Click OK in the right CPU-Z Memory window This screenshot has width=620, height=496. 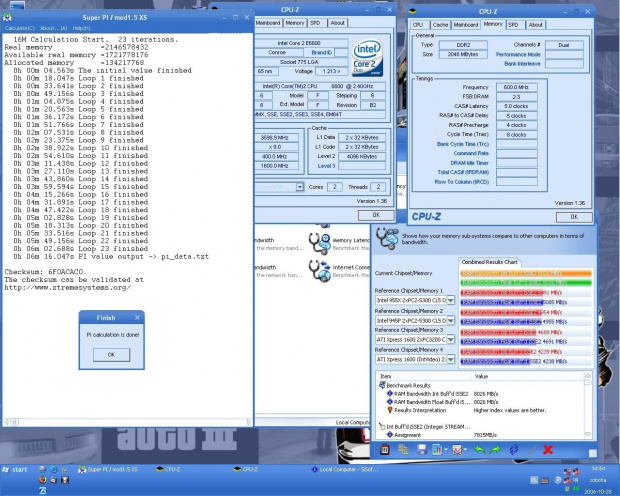pos(574,217)
